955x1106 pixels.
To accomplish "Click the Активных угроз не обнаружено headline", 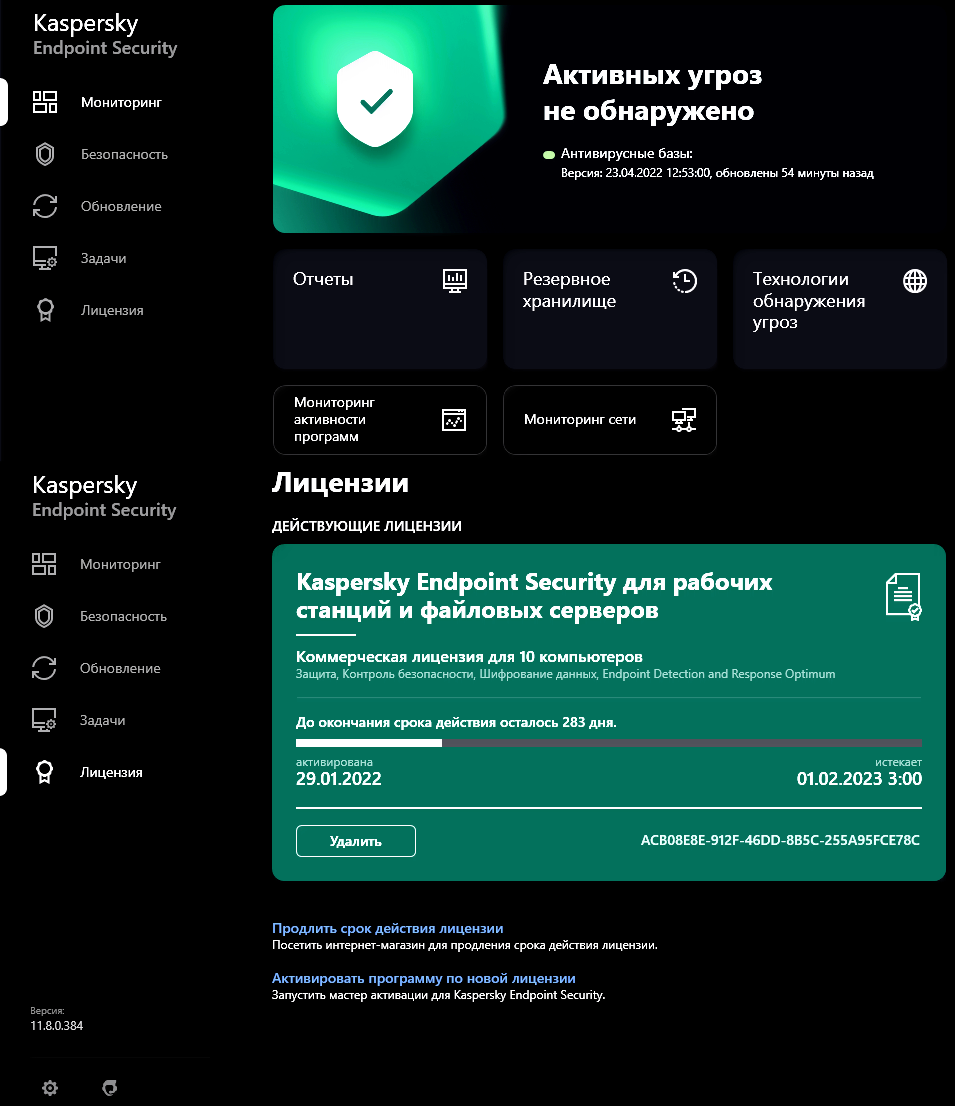I will coord(652,92).
